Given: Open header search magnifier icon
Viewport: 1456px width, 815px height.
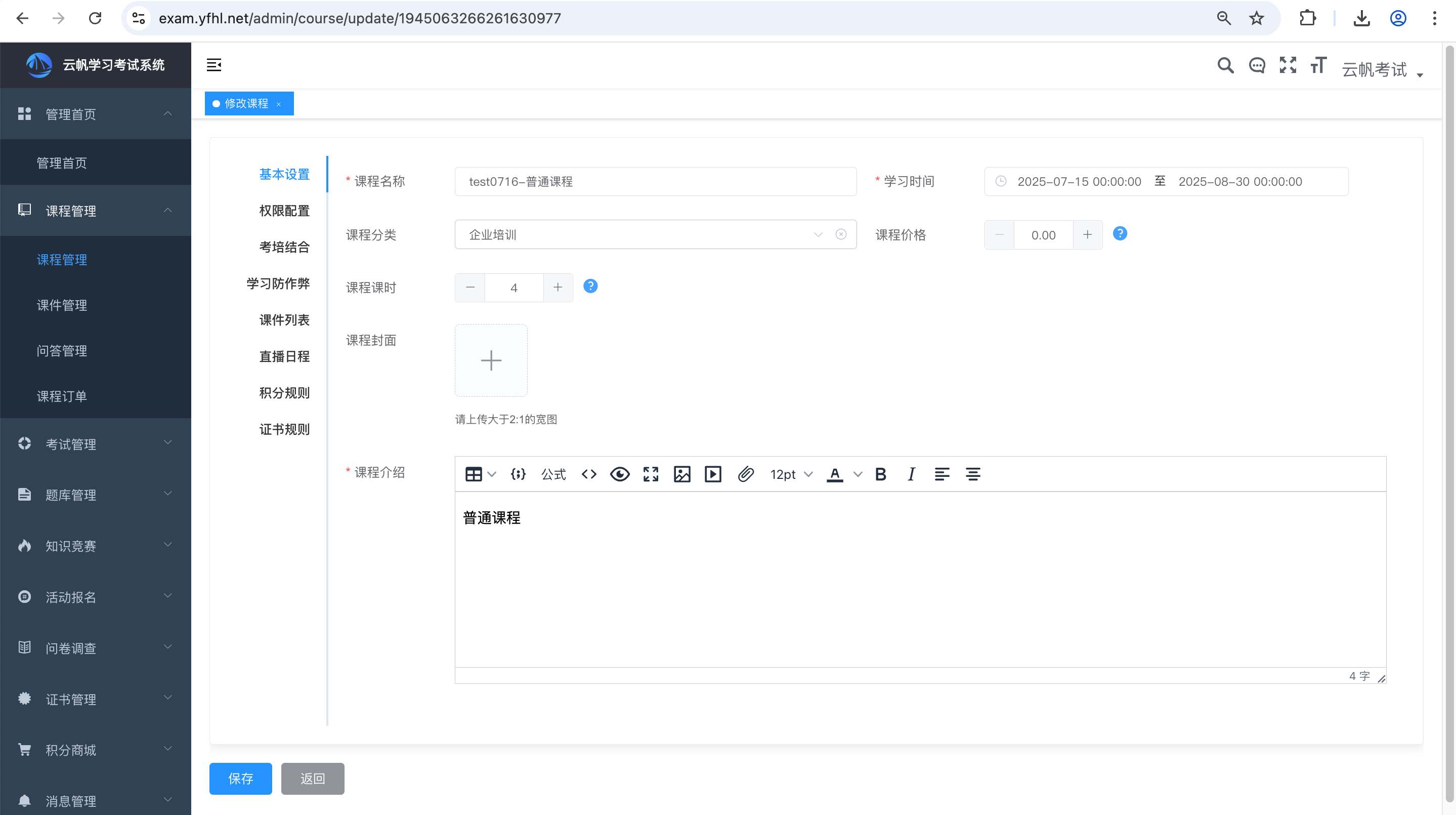Looking at the screenshot, I should [x=1225, y=66].
